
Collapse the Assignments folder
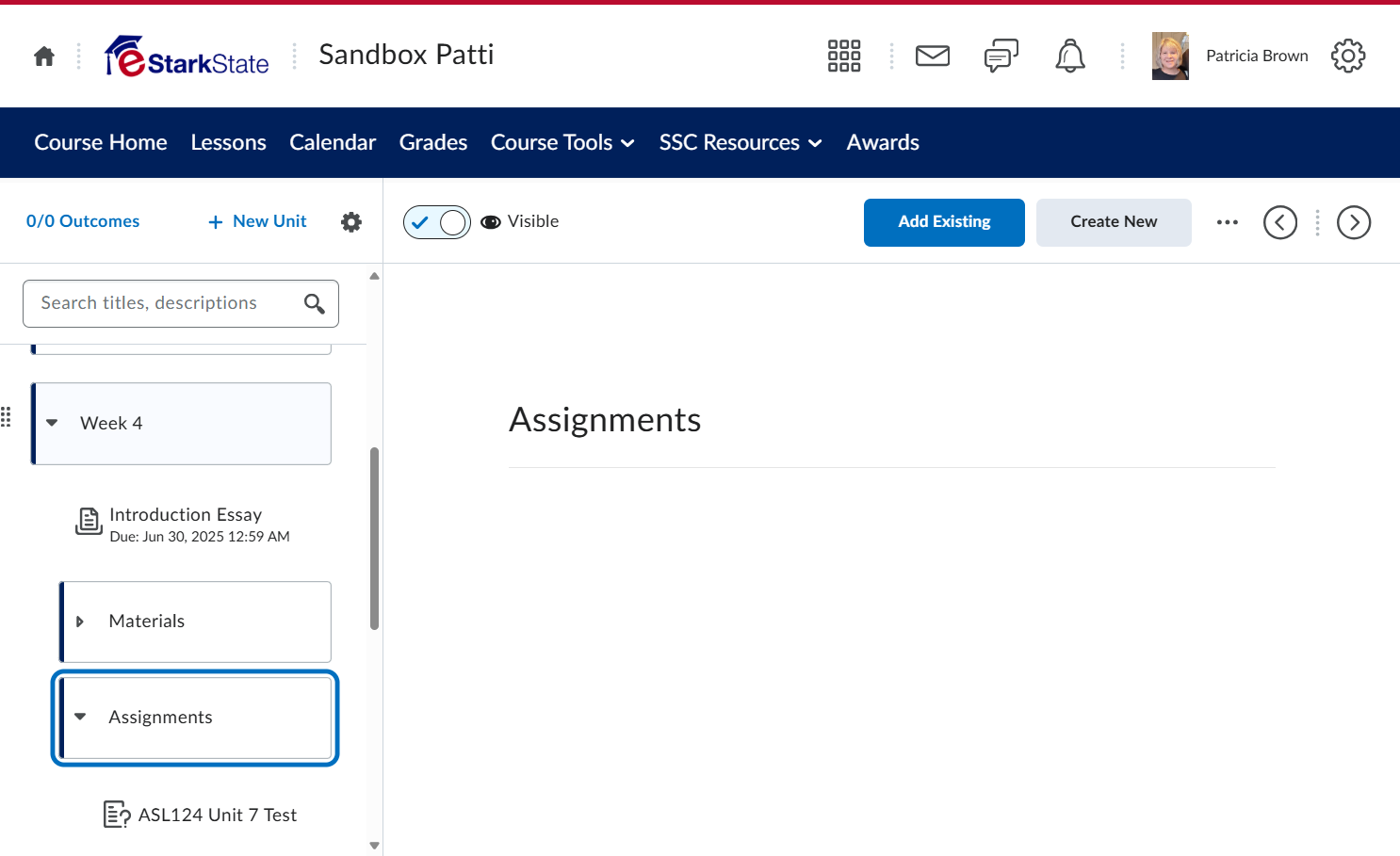point(80,717)
